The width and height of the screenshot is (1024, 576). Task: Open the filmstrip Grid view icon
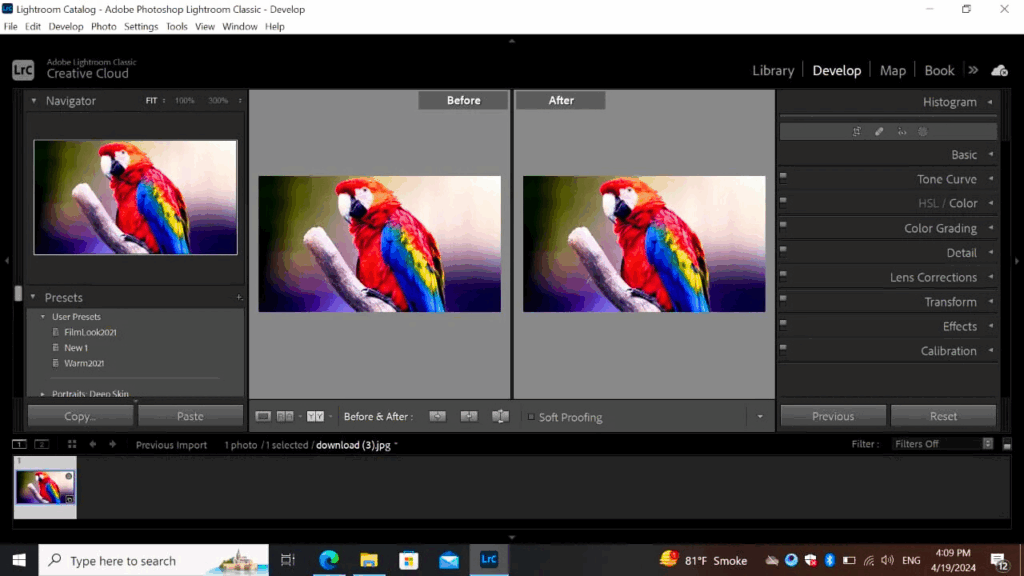tap(72, 444)
